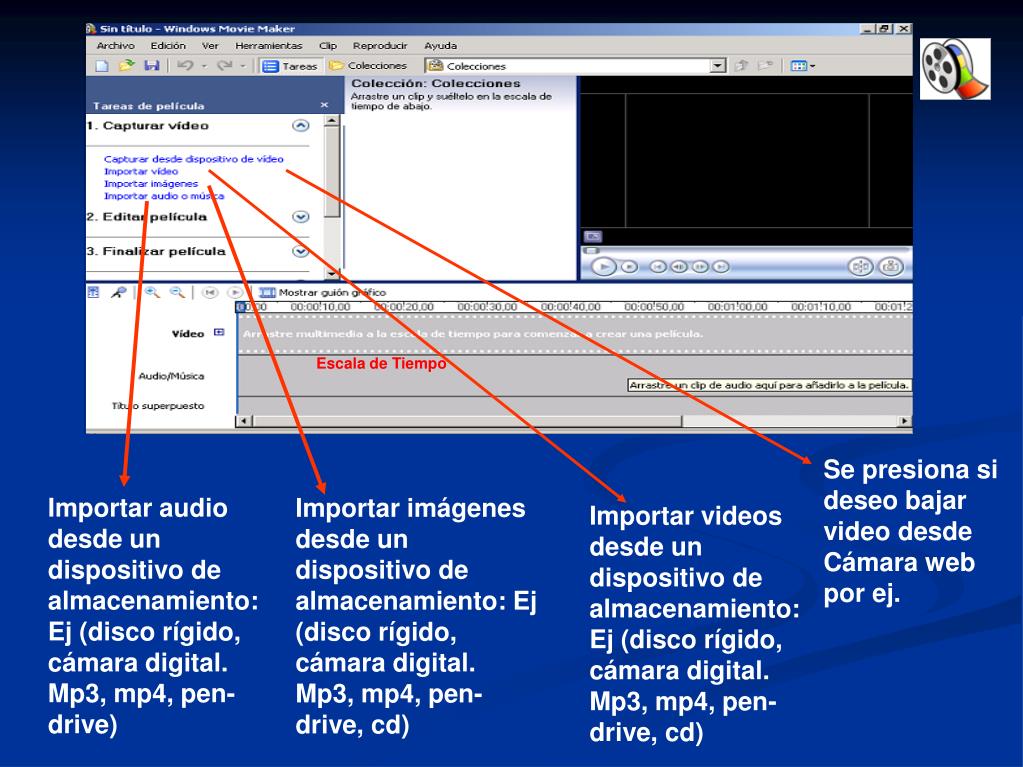Zoom out on the timeline with magnifier minus
Image resolution: width=1023 pixels, height=767 pixels.
point(177,292)
